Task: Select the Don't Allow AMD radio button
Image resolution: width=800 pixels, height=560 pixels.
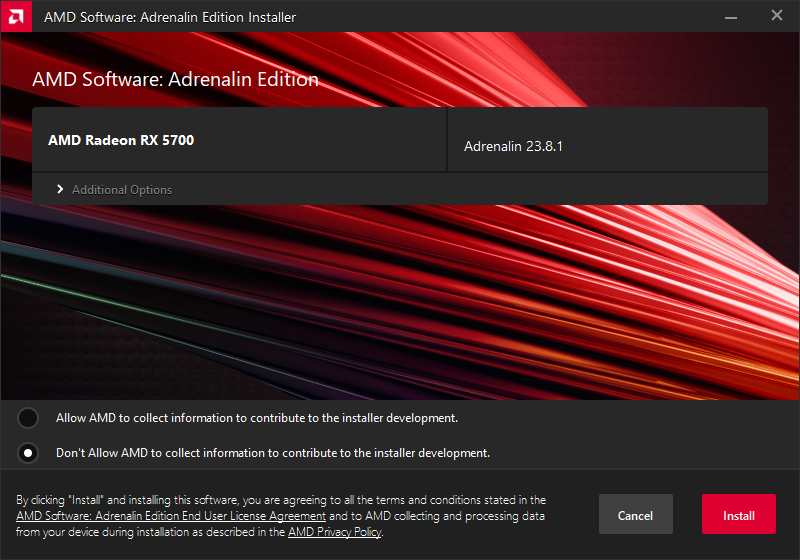Action: click(29, 453)
